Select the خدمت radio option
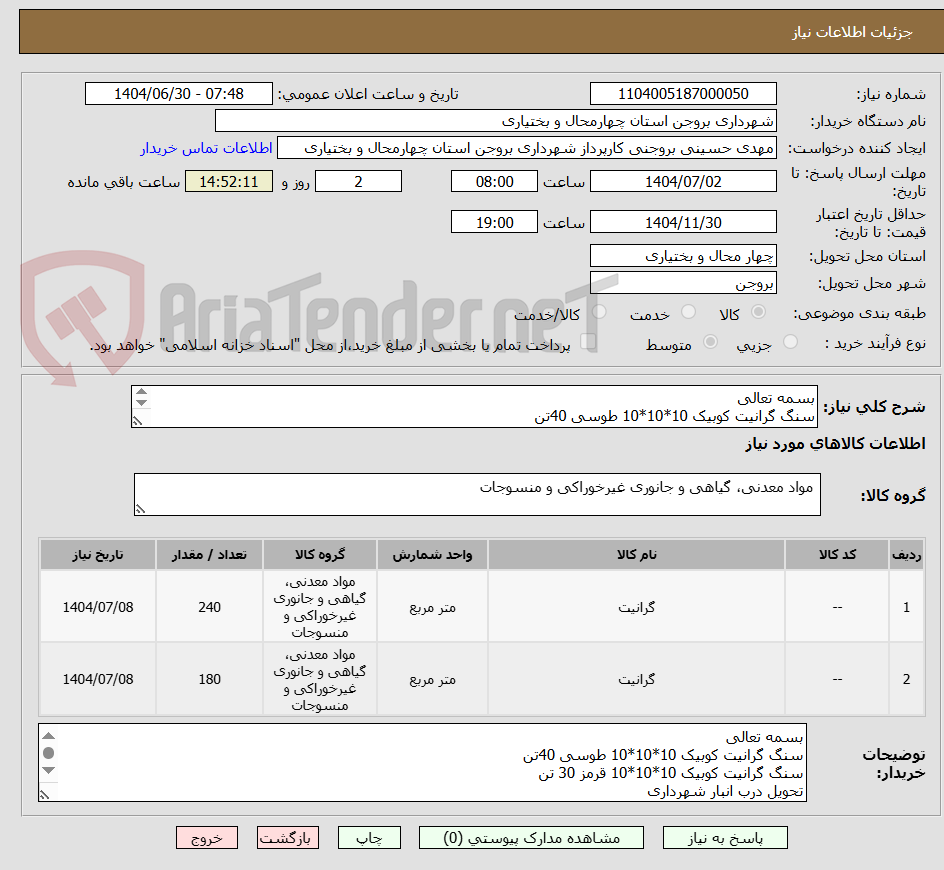The width and height of the screenshot is (944, 870). click(x=688, y=312)
